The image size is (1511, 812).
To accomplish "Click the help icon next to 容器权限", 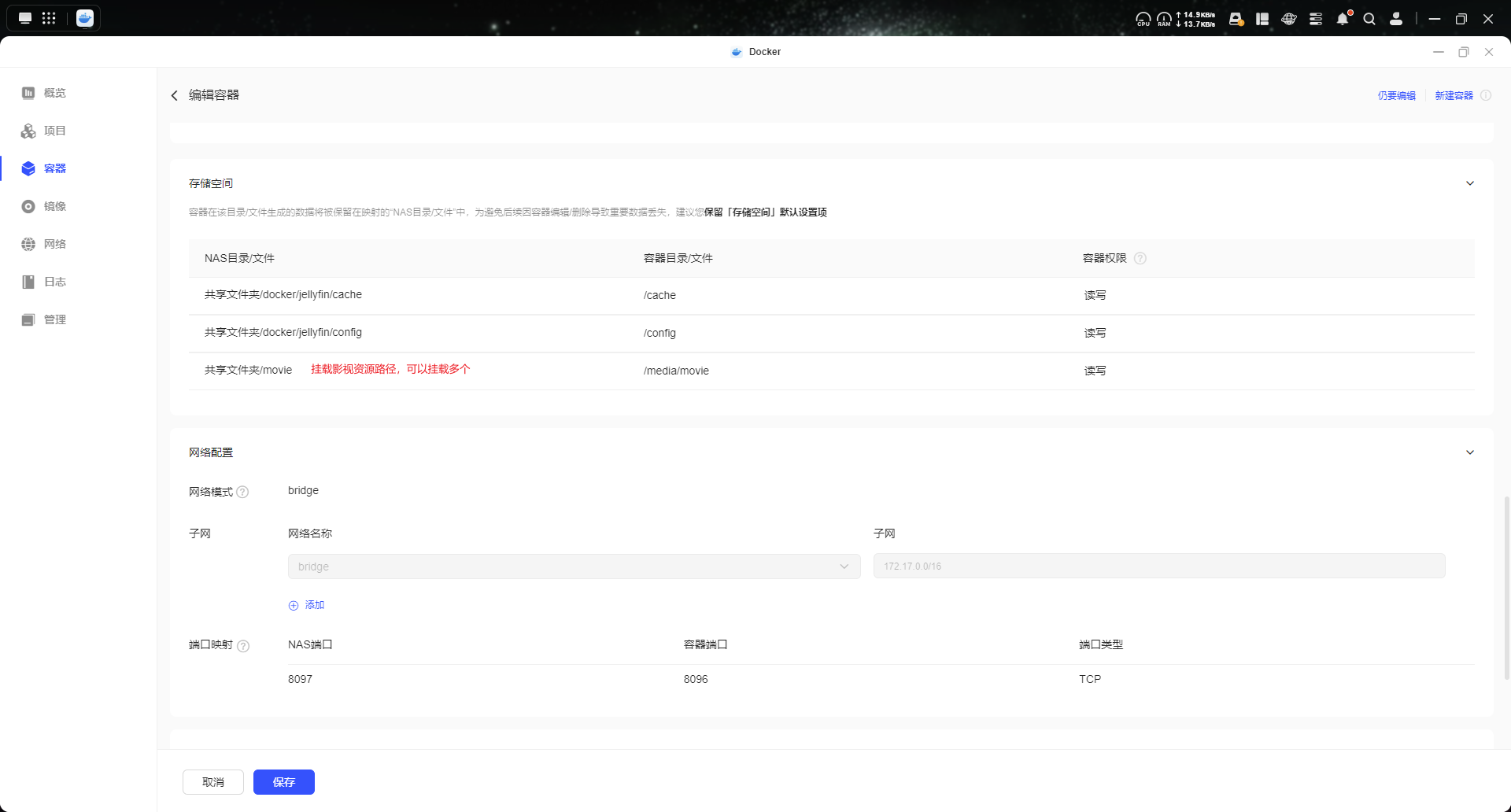I will [1140, 258].
